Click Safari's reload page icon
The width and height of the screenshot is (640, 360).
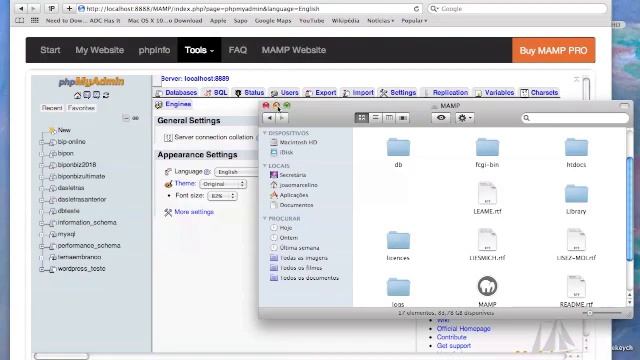click(x=416, y=9)
